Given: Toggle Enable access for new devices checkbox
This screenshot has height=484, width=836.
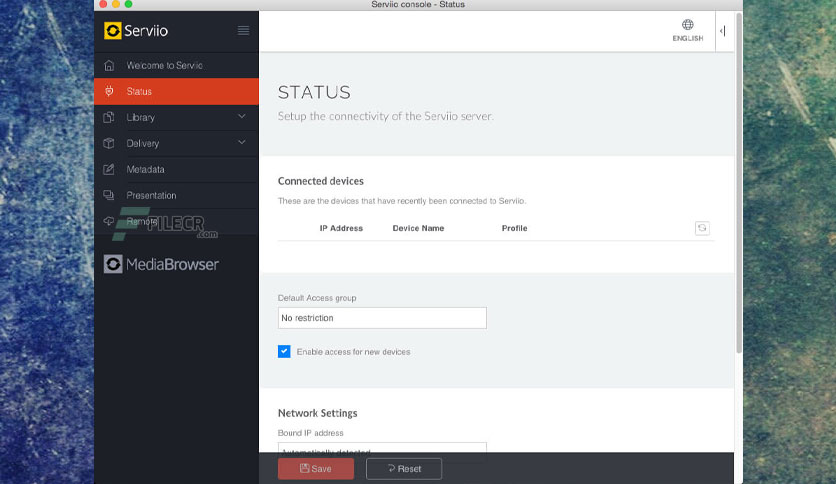Looking at the screenshot, I should [284, 351].
